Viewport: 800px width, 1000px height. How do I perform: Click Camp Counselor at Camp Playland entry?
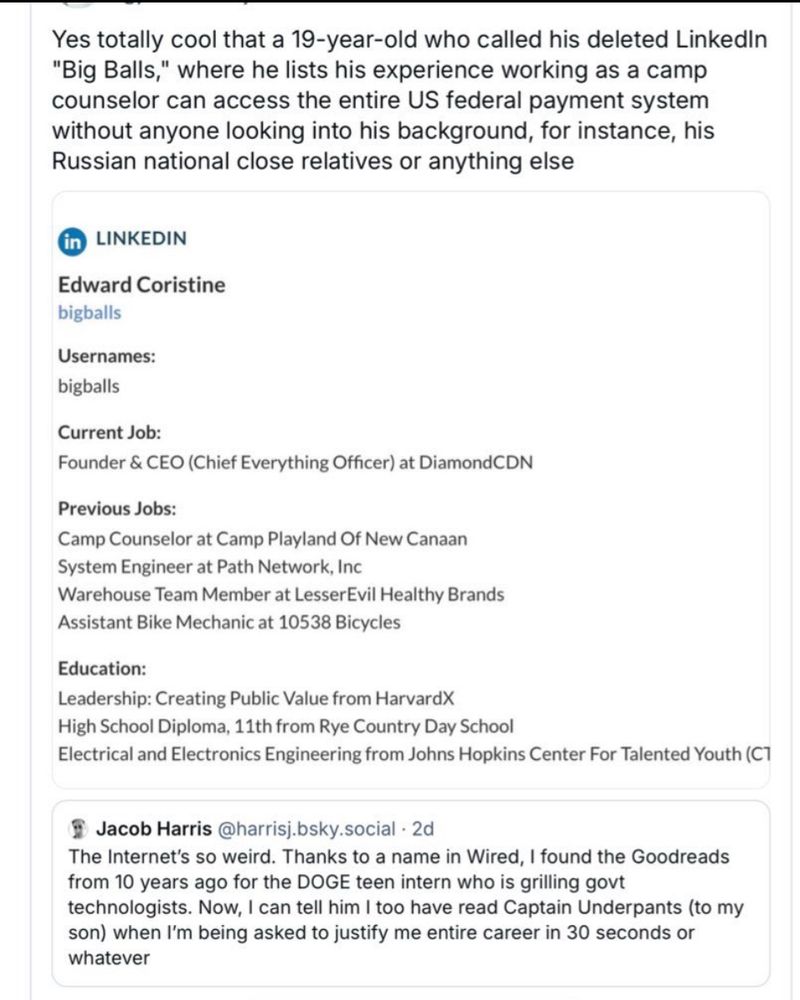click(262, 539)
